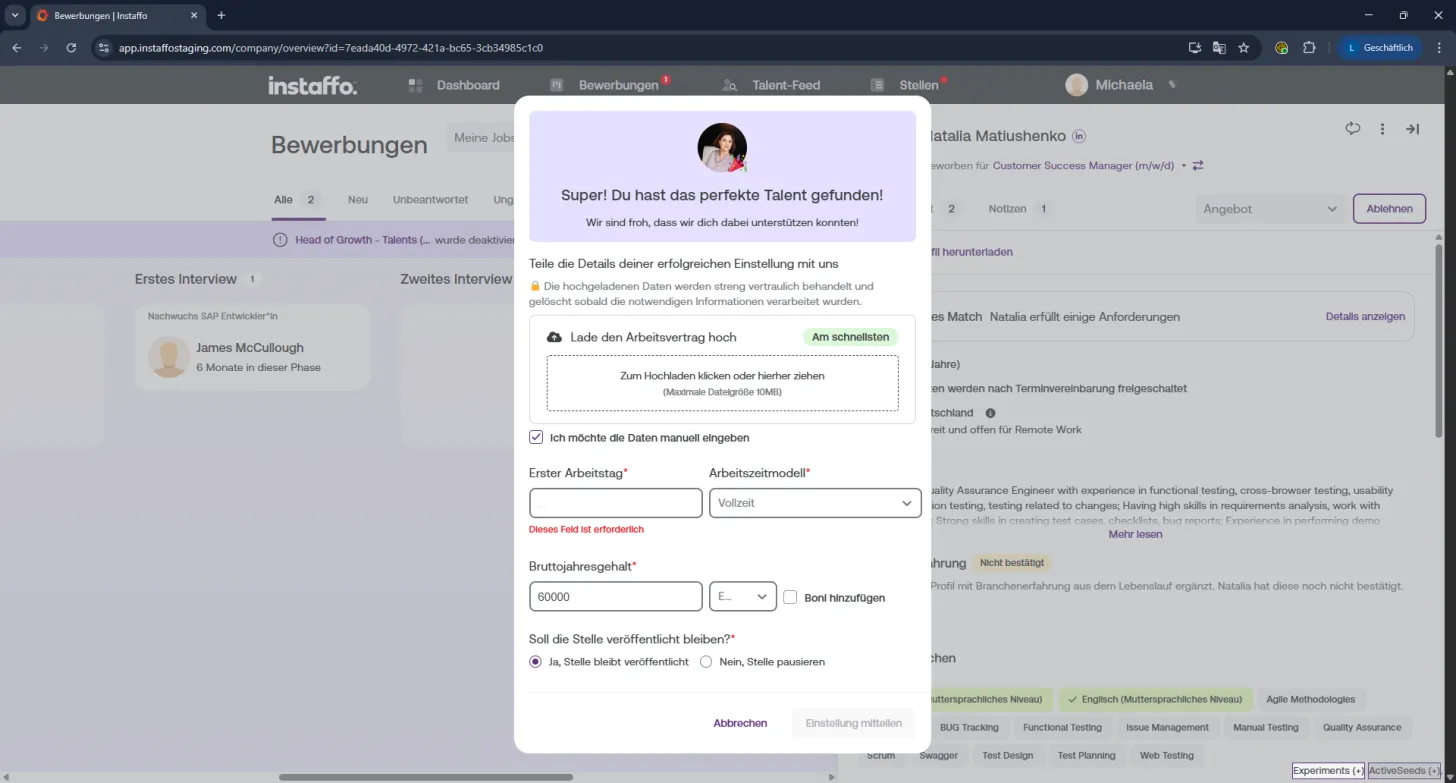The image size is (1456, 783).
Task: Click the LinkedIn icon beside Natalia Matiushenko
Action: 1079,136
